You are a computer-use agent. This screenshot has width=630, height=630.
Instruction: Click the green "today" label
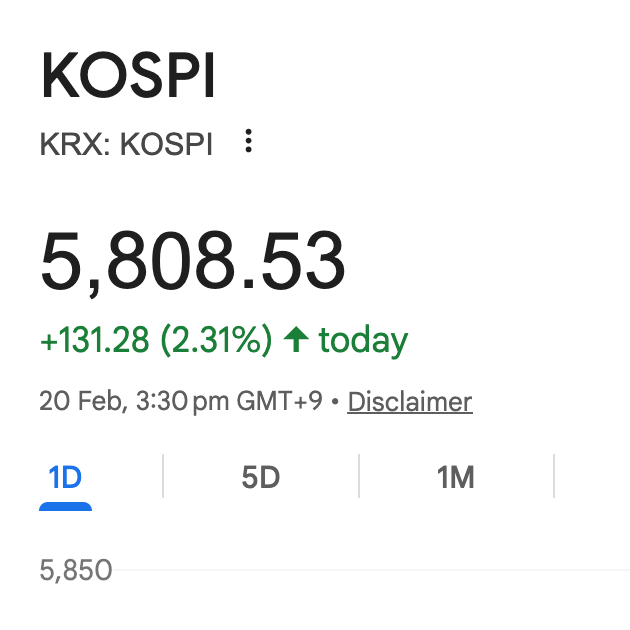coord(363,341)
